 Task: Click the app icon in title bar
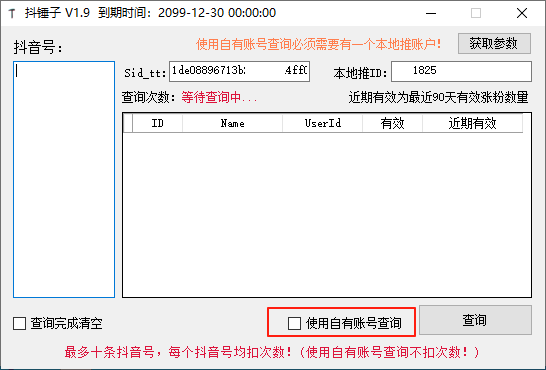12,14
